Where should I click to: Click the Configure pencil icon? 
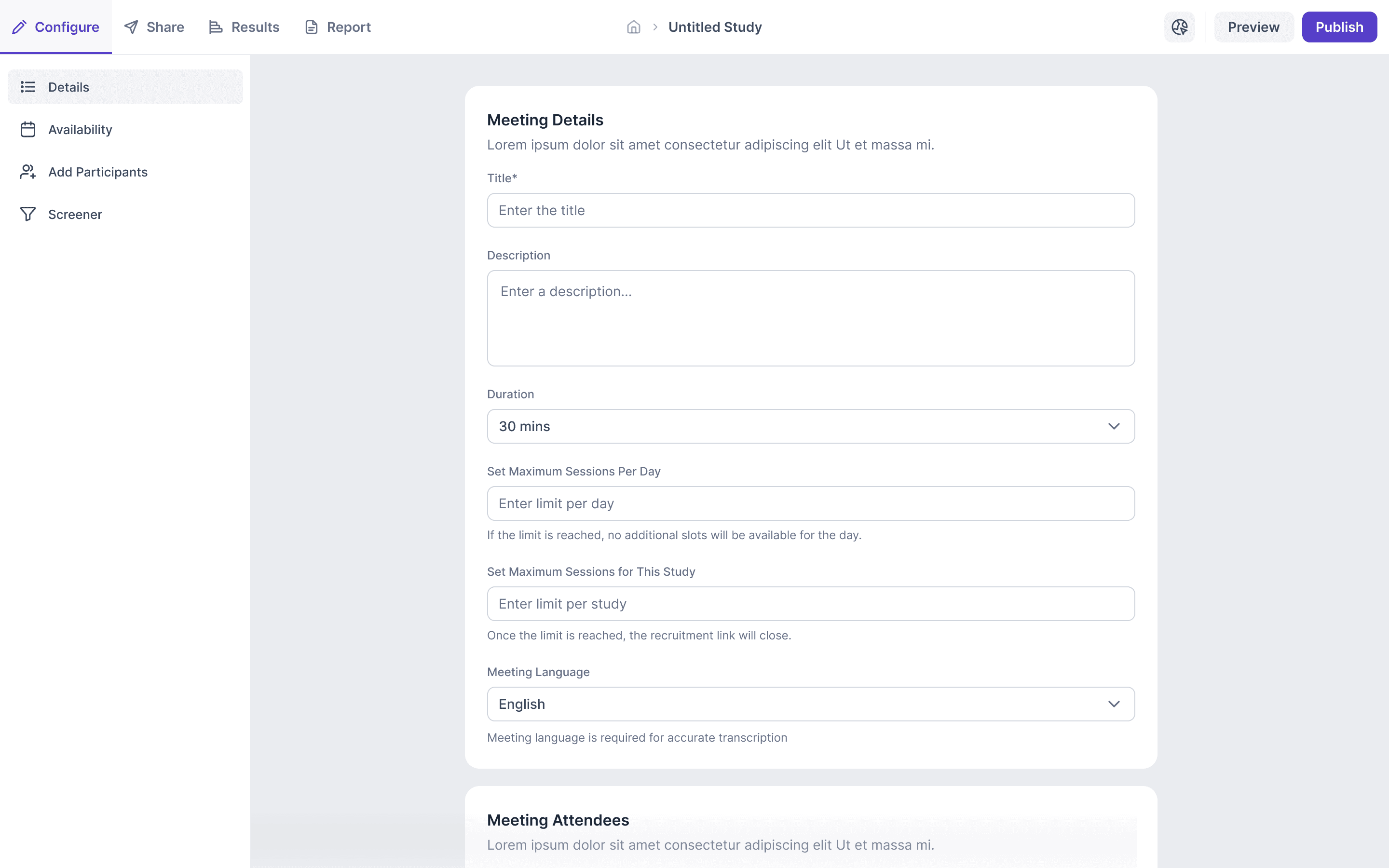19,27
